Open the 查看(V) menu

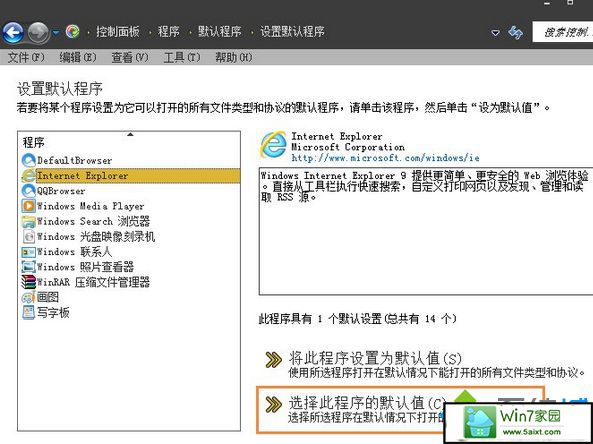[130, 57]
